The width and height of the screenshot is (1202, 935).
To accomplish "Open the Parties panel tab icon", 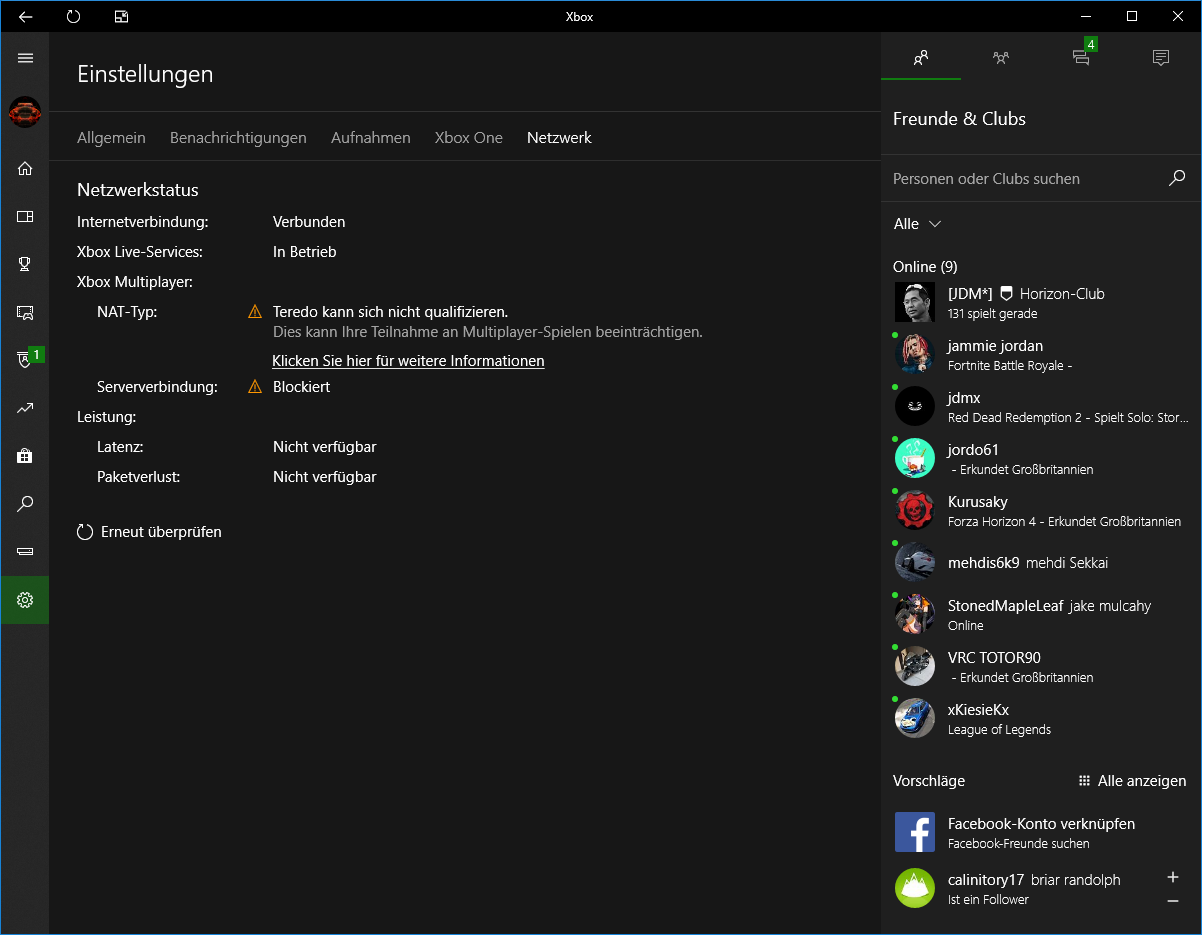I will [1001, 58].
